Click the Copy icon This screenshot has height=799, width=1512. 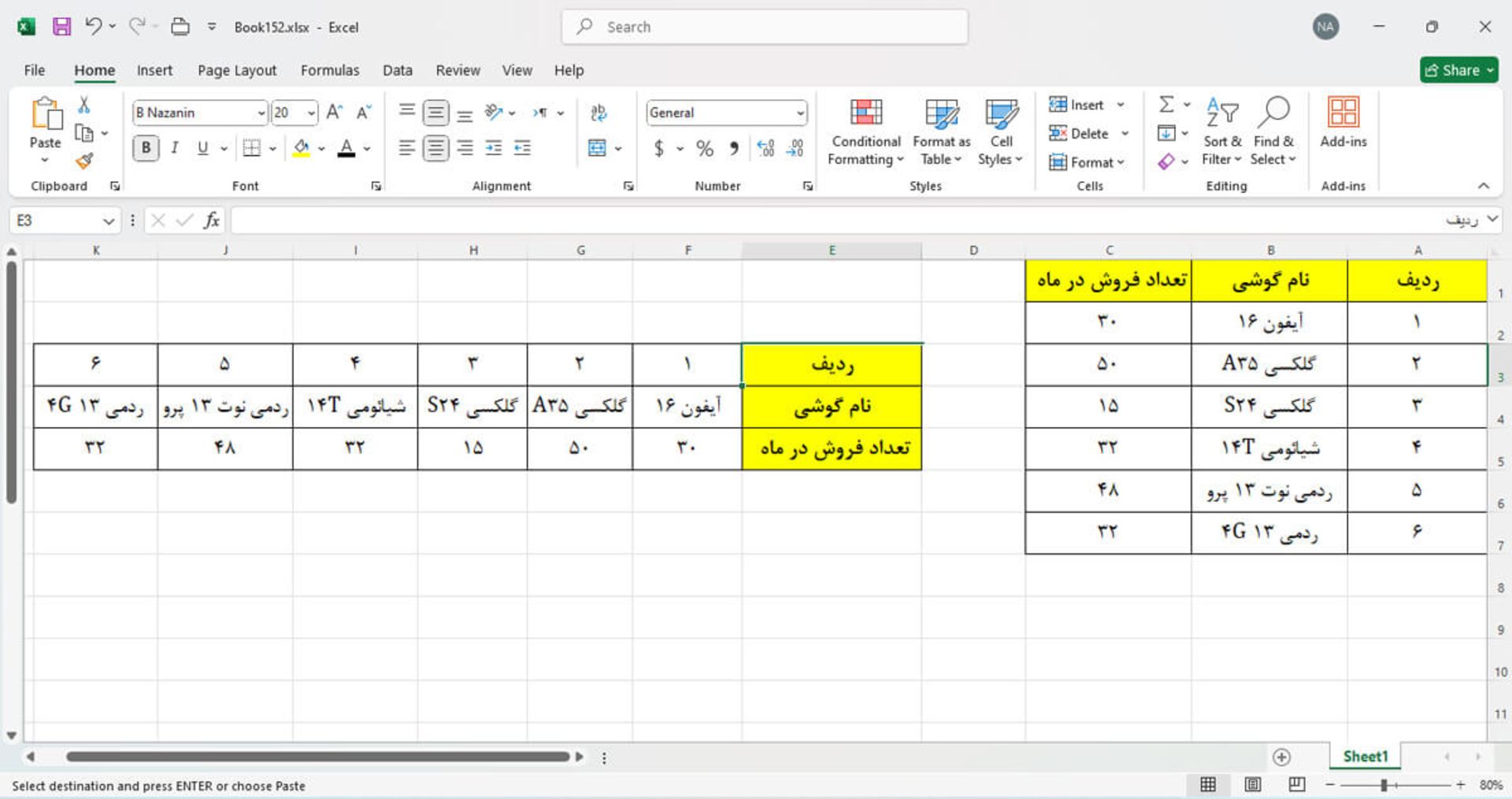tap(83, 133)
